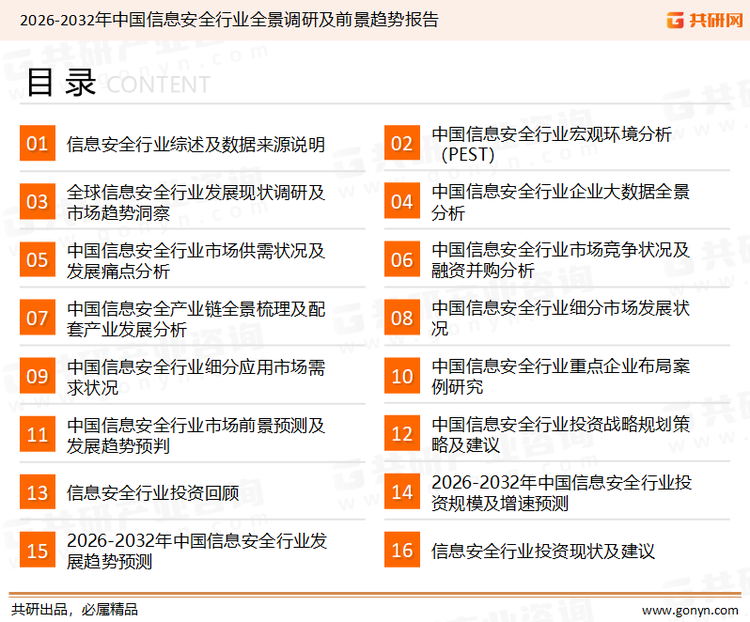Viewport: 750px width, 622px height.
Task: Click the 共研网 logo icon
Action: click(675, 20)
